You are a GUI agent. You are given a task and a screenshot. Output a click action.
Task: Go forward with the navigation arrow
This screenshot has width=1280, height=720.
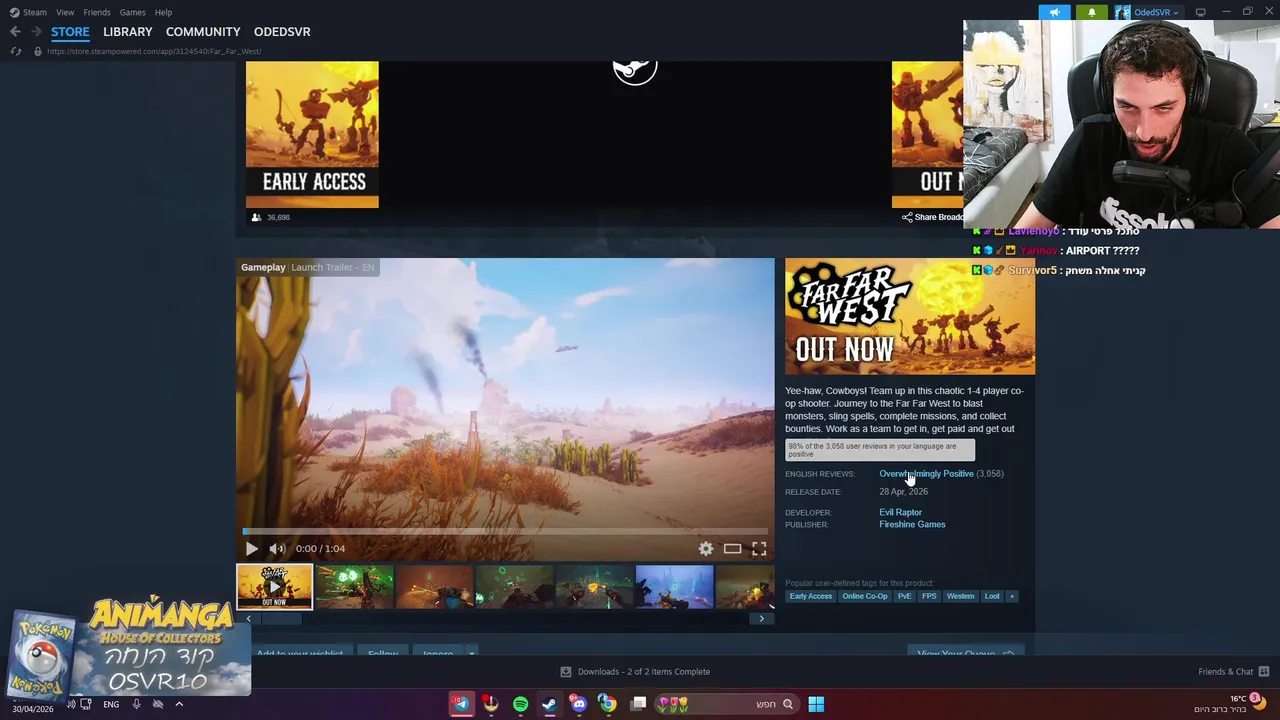tap(36, 32)
